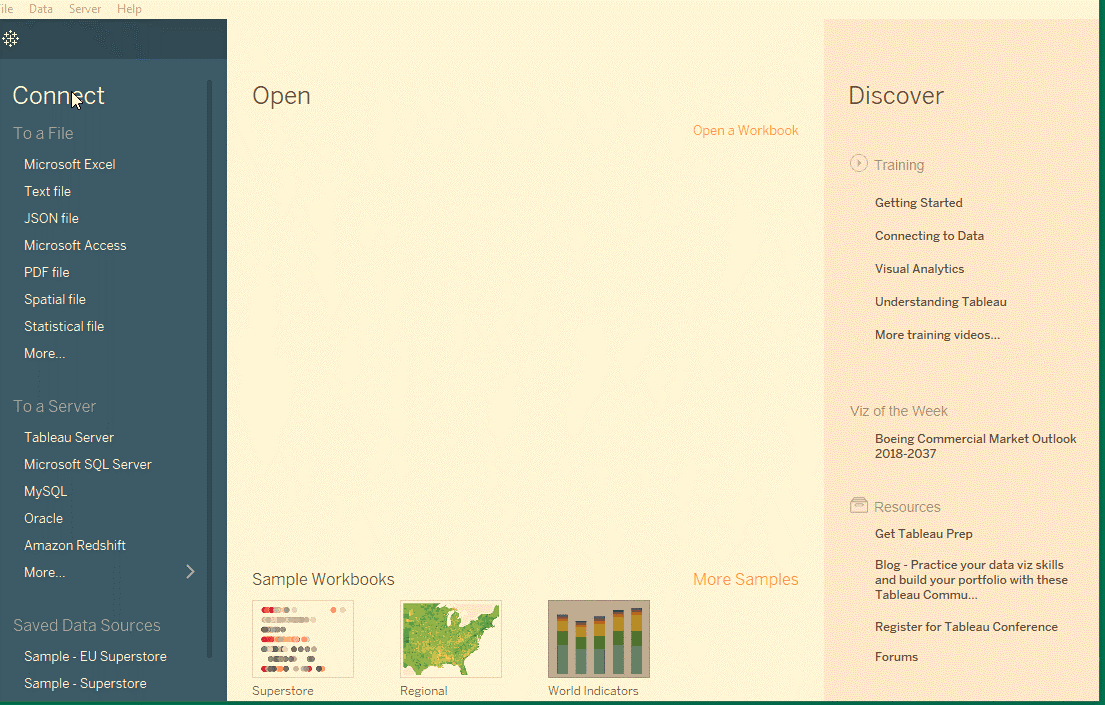Click the Connect pane vertical scrollbar
1105x705 pixels.
(x=209, y=369)
